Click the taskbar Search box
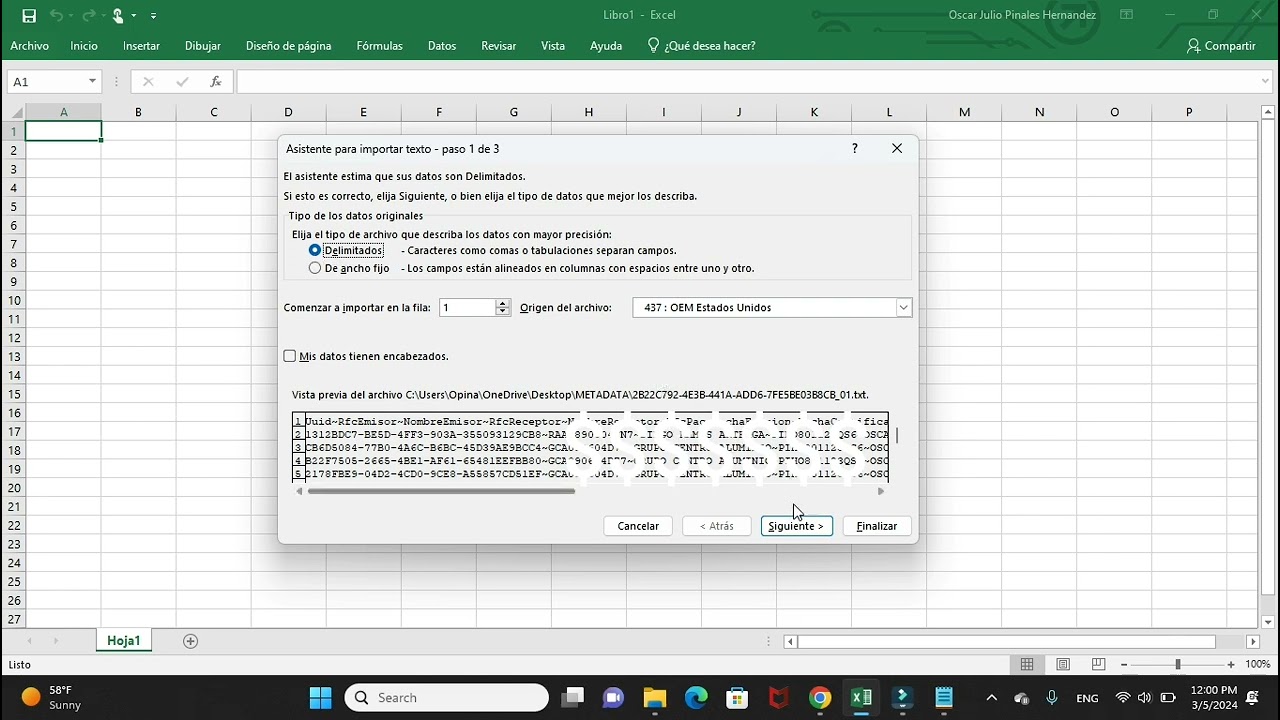 click(x=447, y=698)
